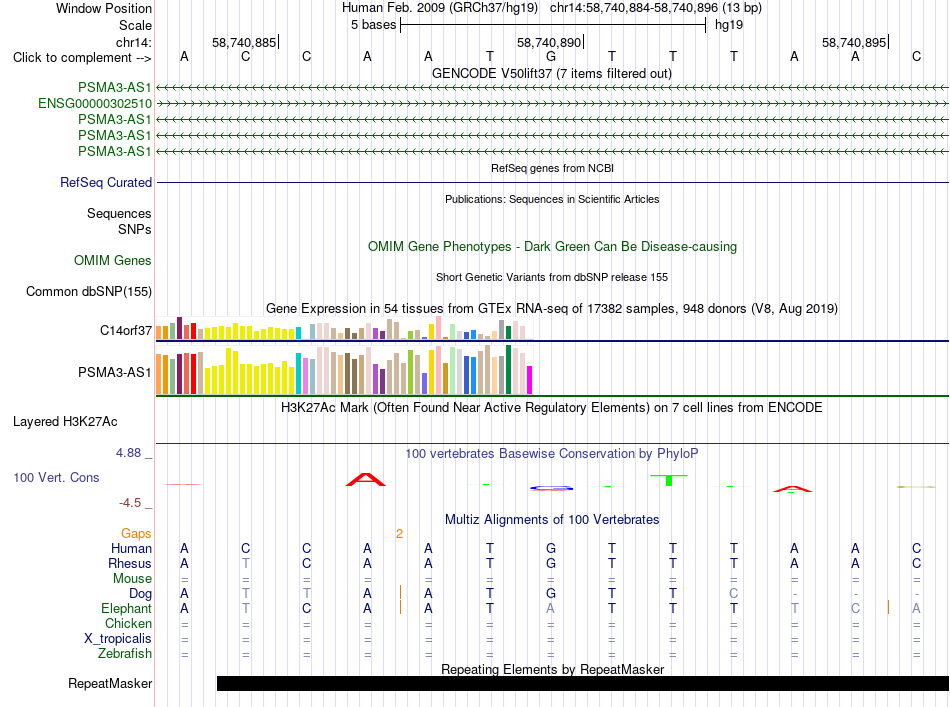Click the '5 bases' scale label
This screenshot has width=950, height=707.
373,25
